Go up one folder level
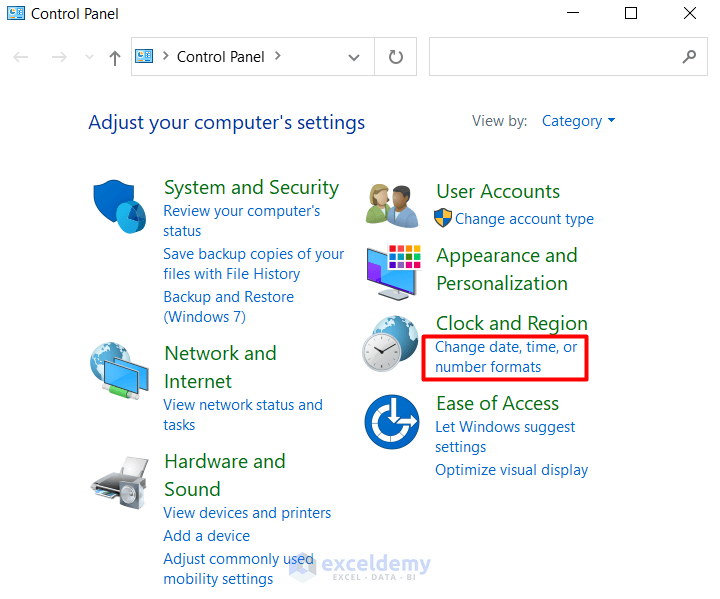 (x=114, y=58)
